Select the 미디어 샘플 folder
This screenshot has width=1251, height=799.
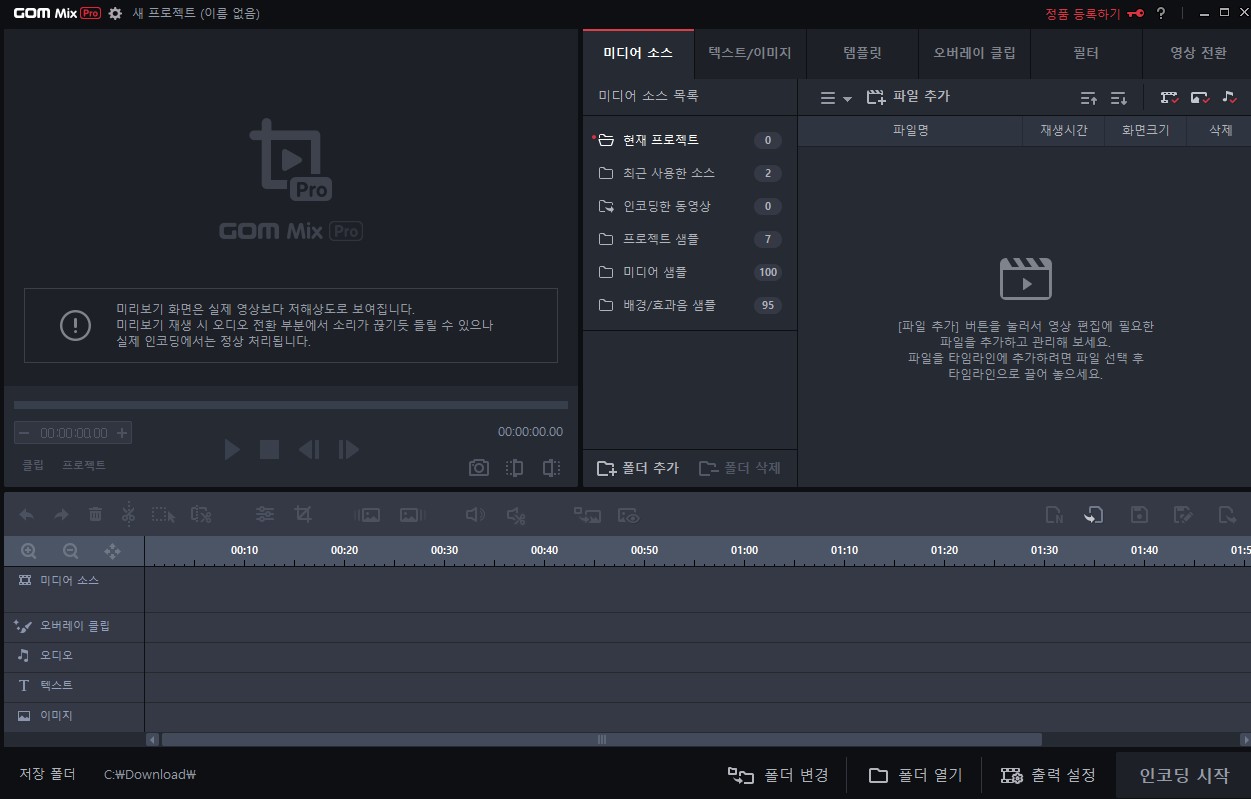coord(690,272)
